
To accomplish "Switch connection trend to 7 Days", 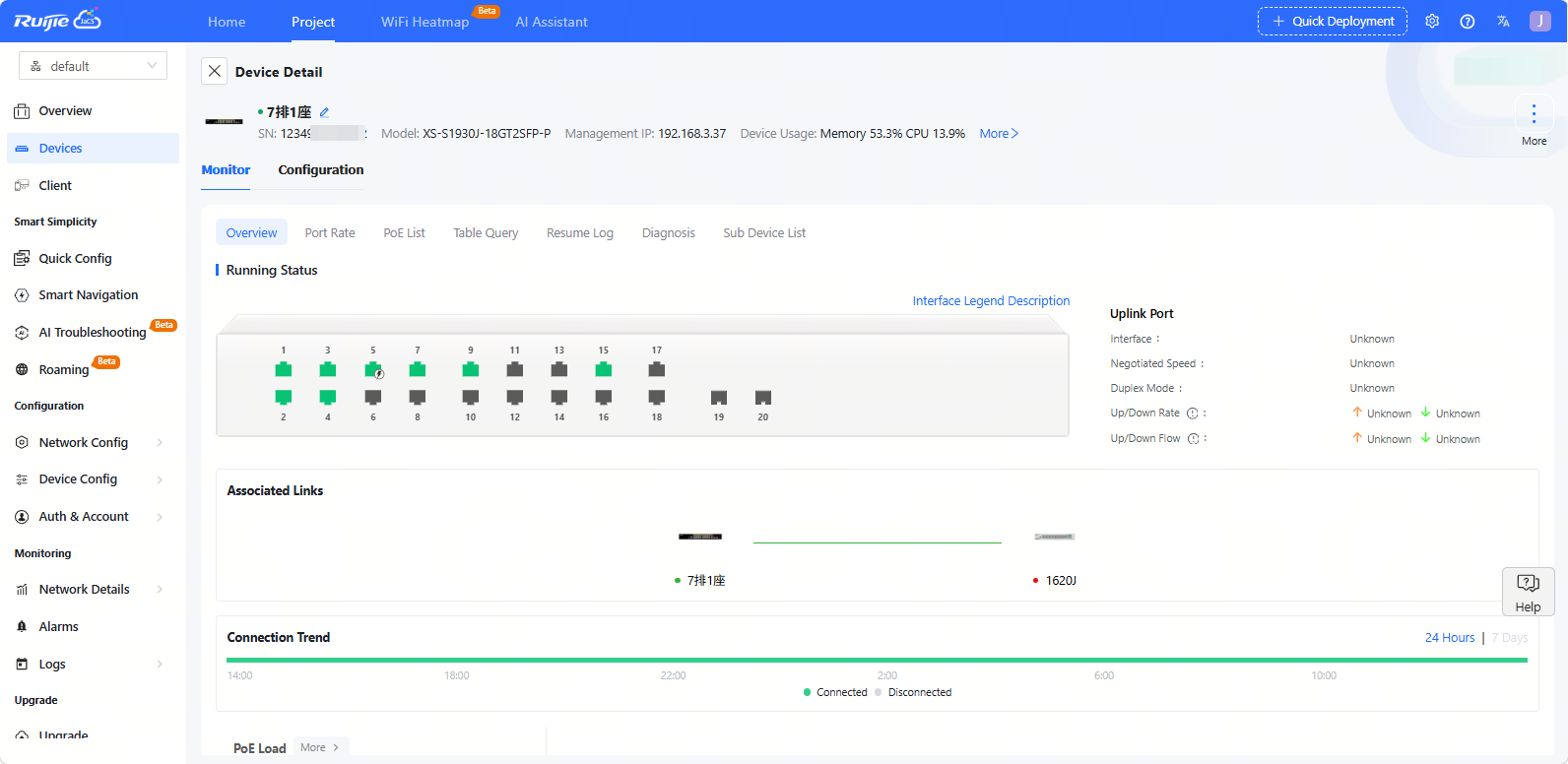I will pyautogui.click(x=1509, y=638).
